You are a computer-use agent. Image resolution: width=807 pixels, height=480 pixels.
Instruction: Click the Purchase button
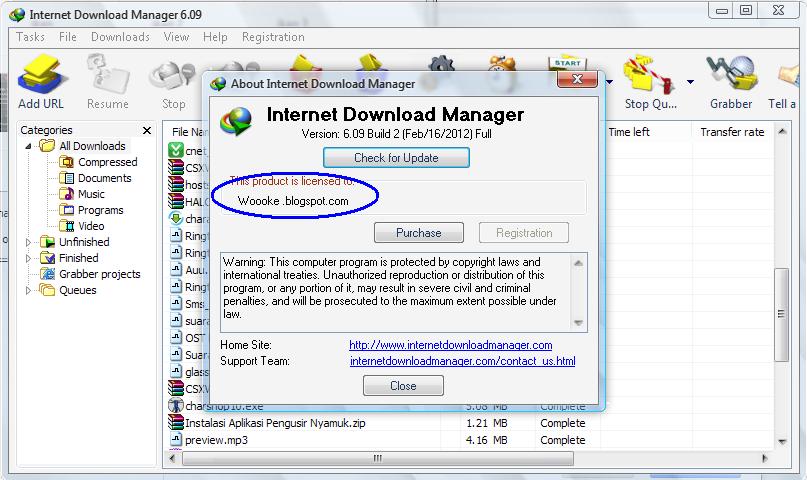click(x=418, y=233)
